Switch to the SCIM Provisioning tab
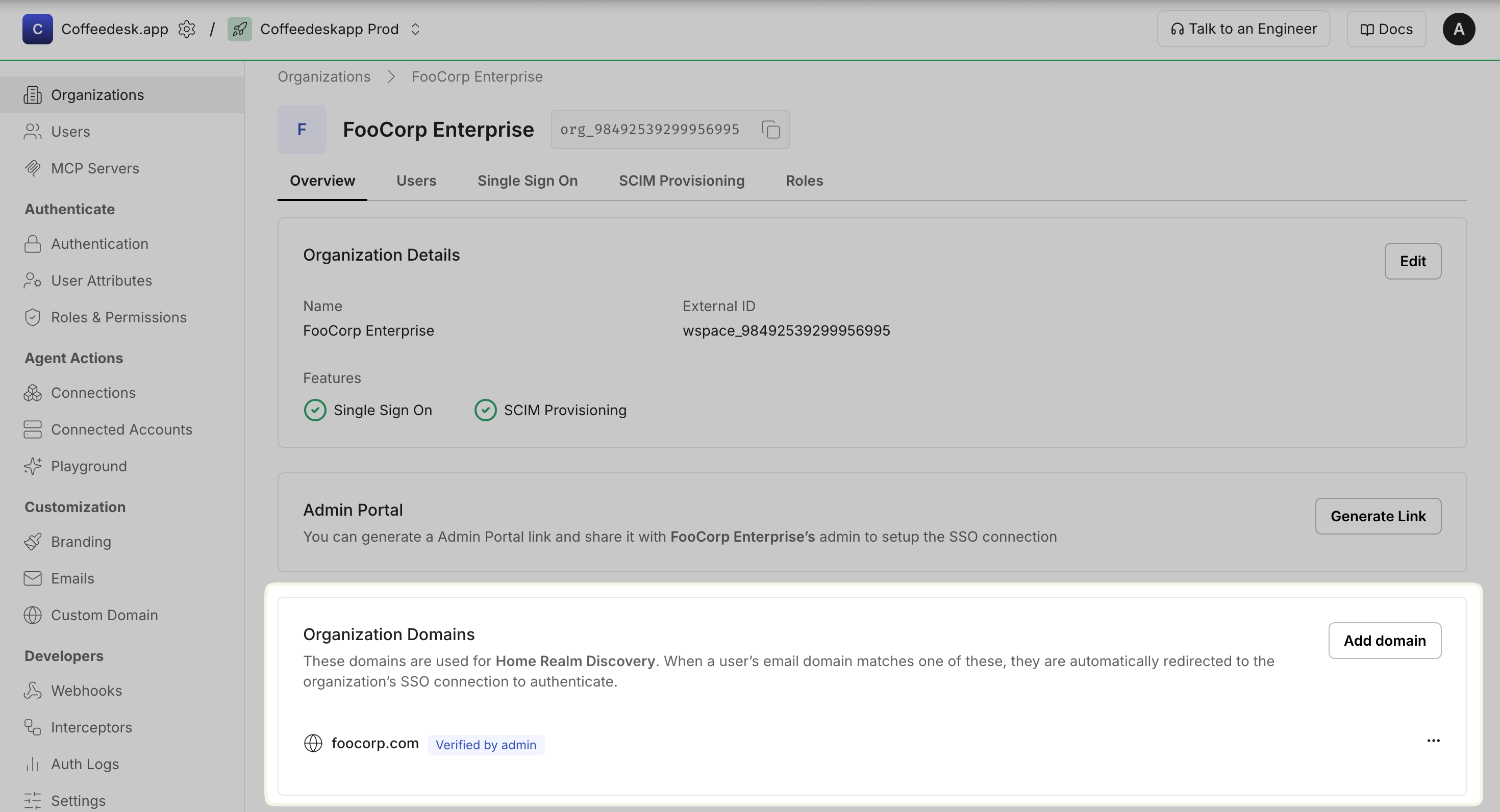This screenshot has height=812, width=1500. [x=681, y=181]
